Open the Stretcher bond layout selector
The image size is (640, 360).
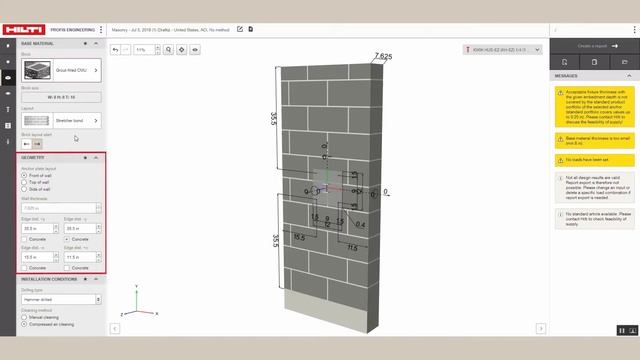(x=61, y=120)
